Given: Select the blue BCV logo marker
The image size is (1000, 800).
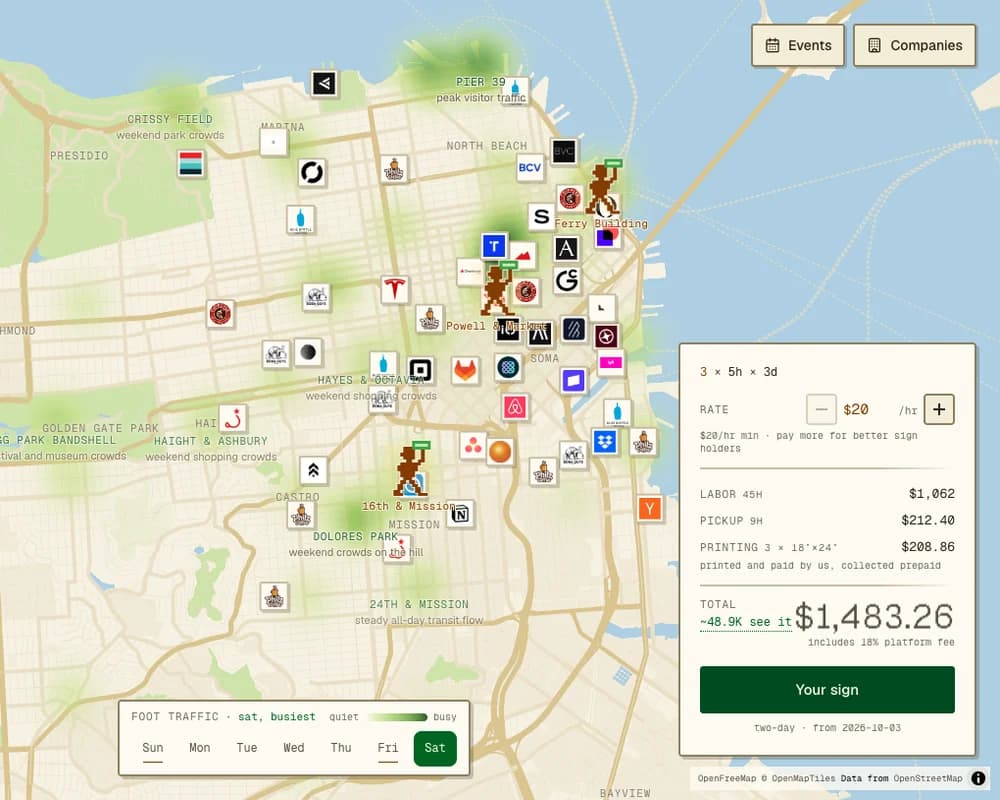Looking at the screenshot, I should [530, 167].
